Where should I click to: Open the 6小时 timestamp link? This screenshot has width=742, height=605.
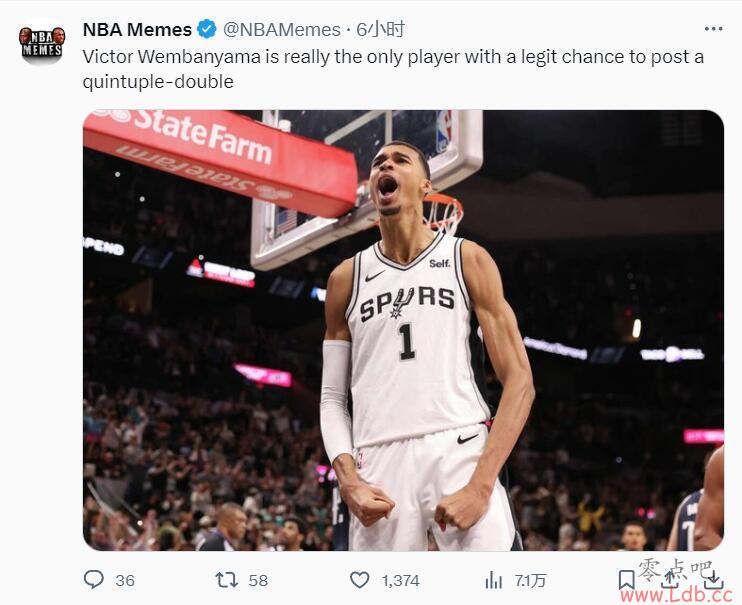(x=380, y=29)
